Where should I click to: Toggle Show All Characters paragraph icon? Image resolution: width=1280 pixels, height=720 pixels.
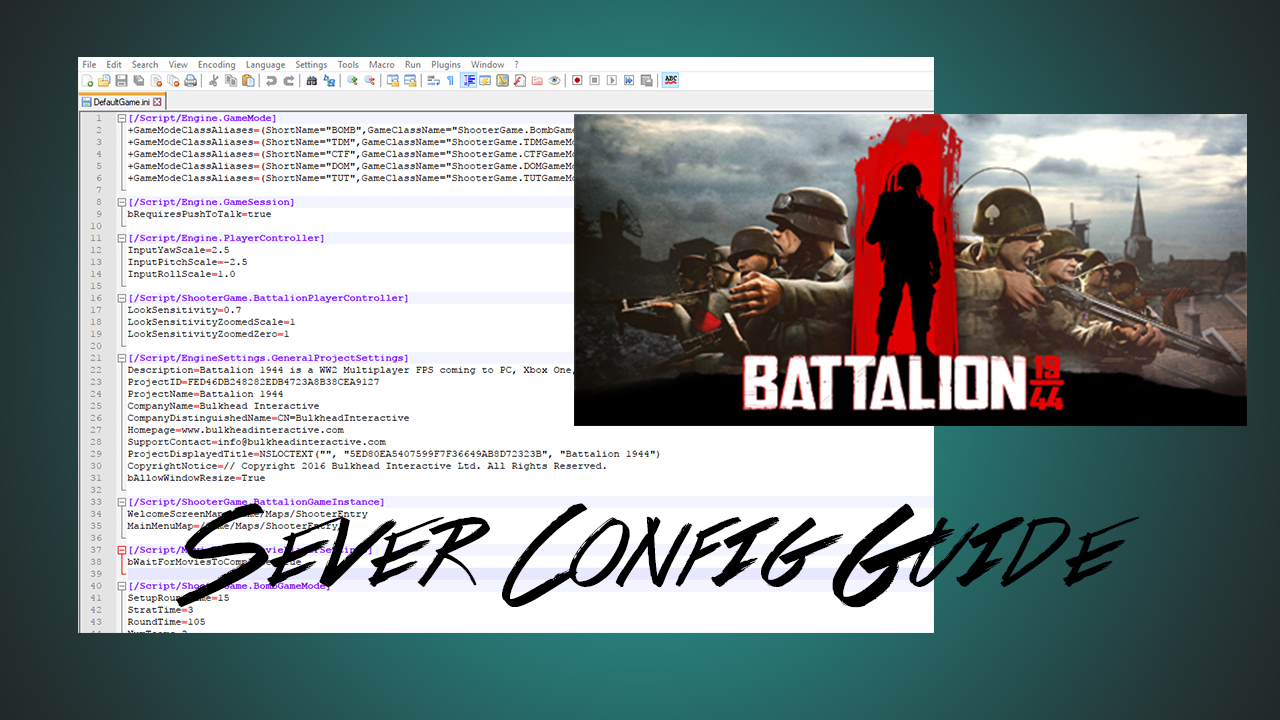pyautogui.click(x=450, y=81)
